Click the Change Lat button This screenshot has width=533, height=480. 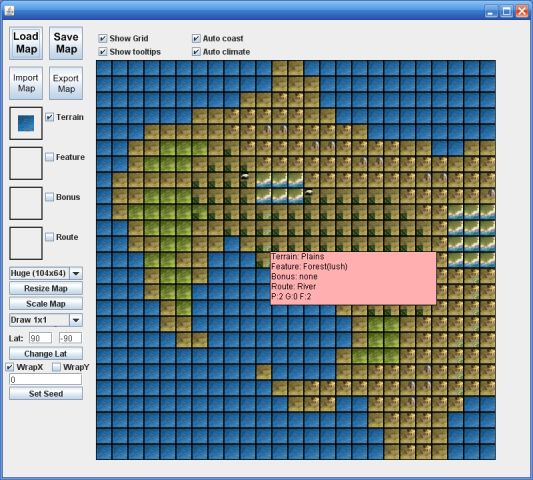coord(46,354)
